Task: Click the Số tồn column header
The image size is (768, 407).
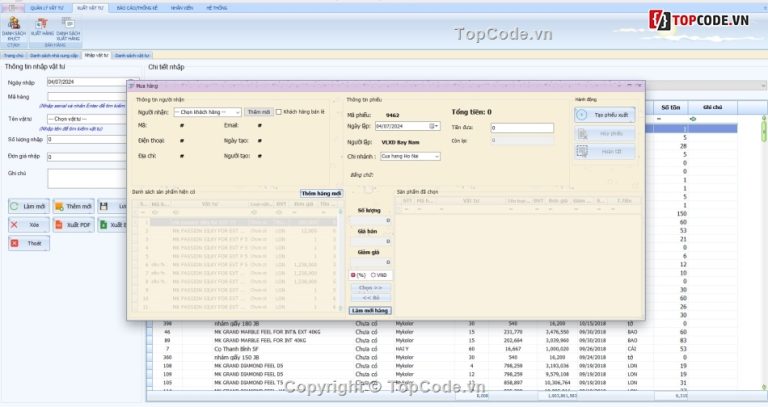Action: click(x=670, y=107)
